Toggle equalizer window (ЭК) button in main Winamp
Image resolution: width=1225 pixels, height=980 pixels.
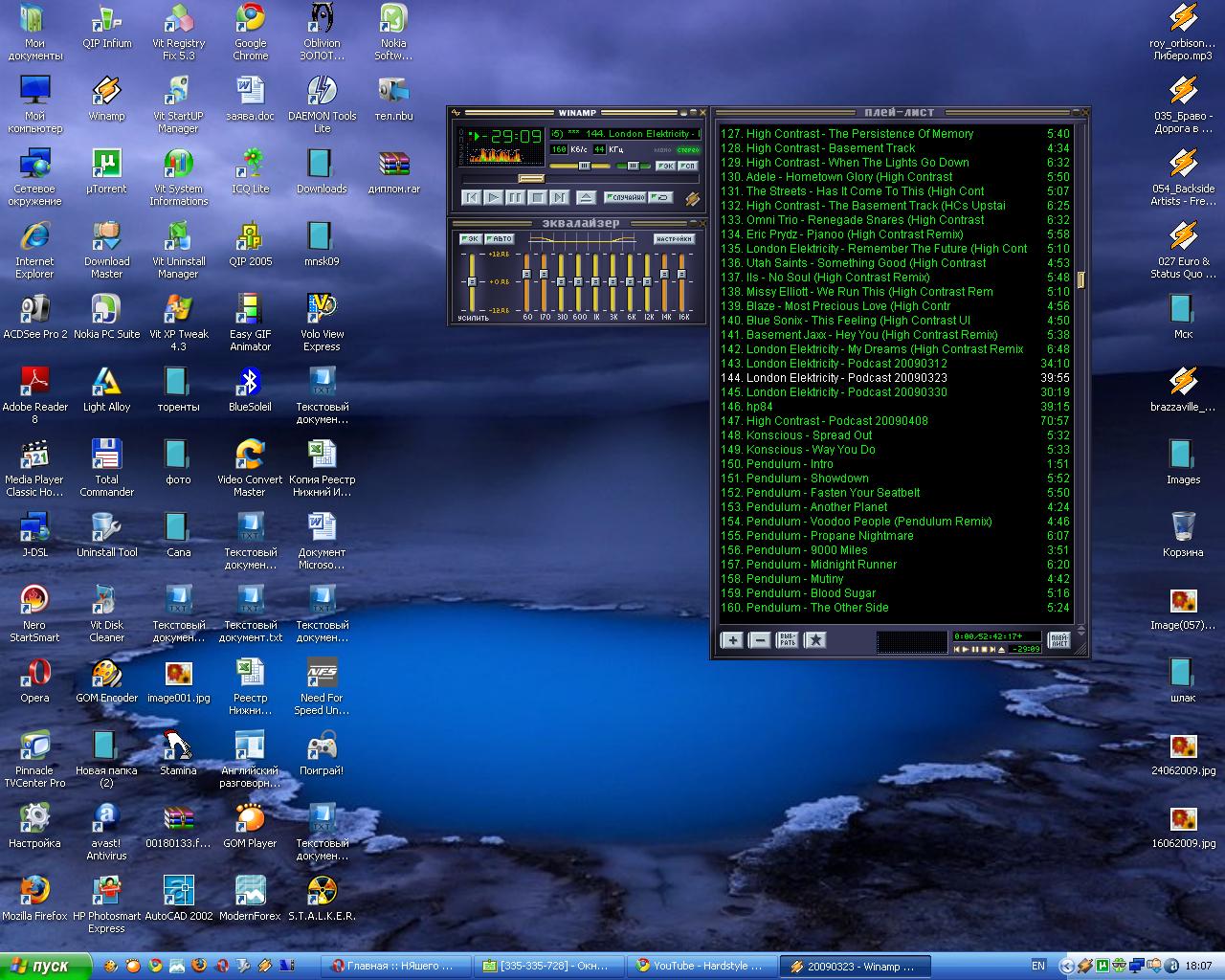[x=665, y=166]
